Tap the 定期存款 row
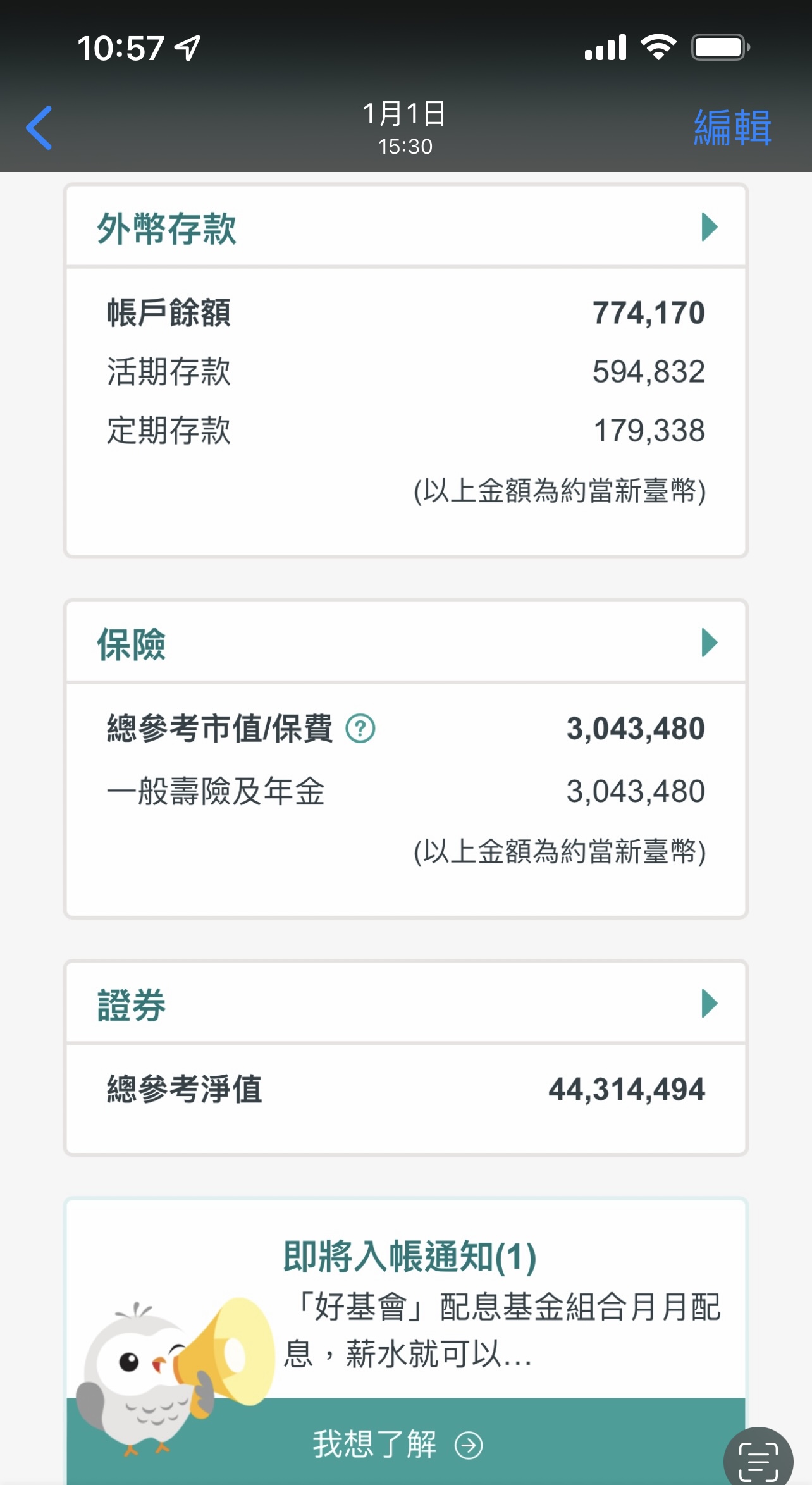 (x=405, y=431)
